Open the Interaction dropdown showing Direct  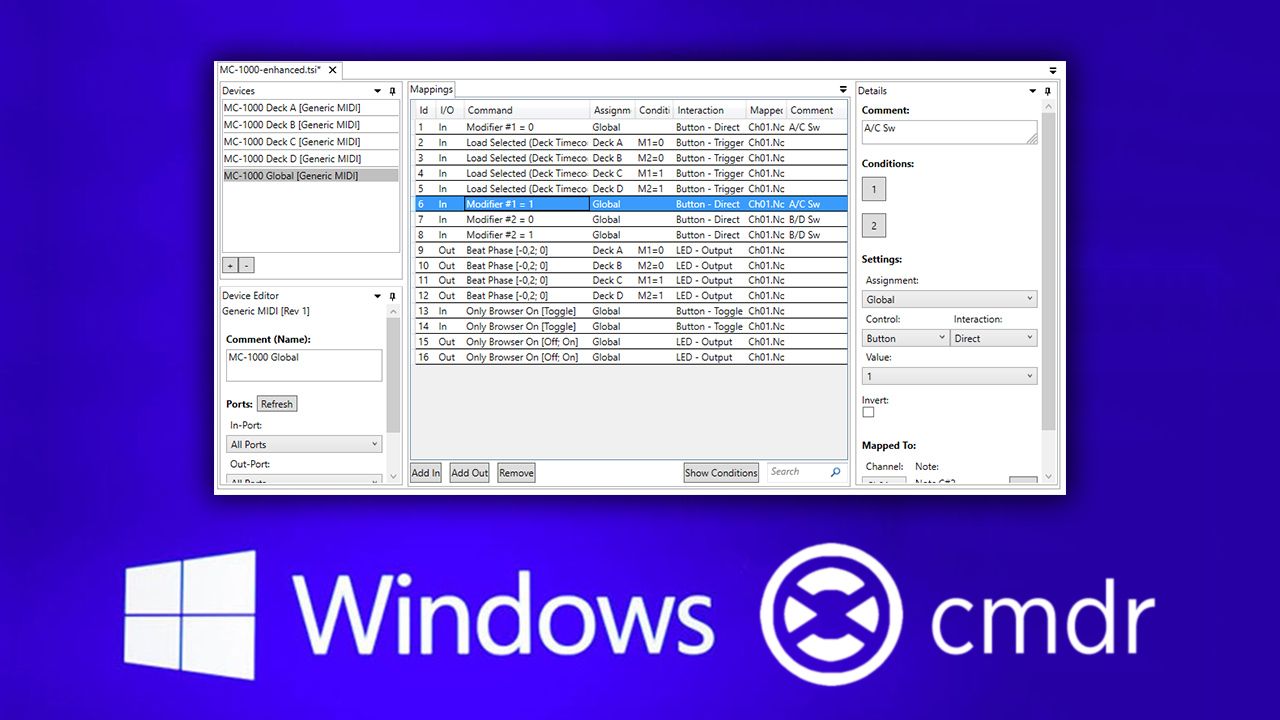pos(994,338)
